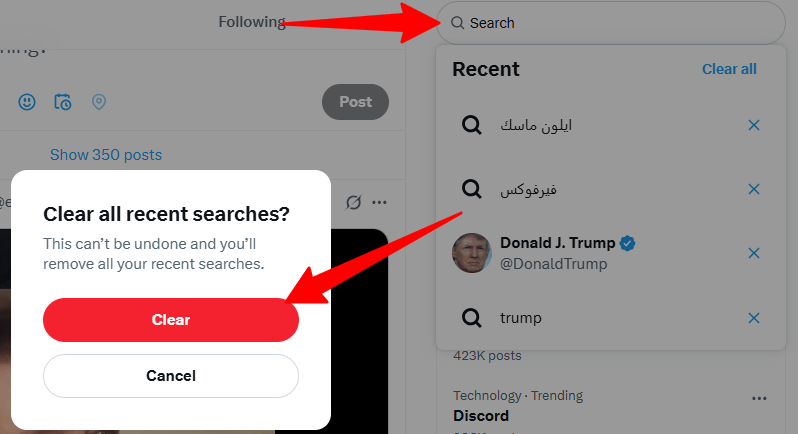Switch to the Following tab
This screenshot has width=798, height=434.
(251, 22)
